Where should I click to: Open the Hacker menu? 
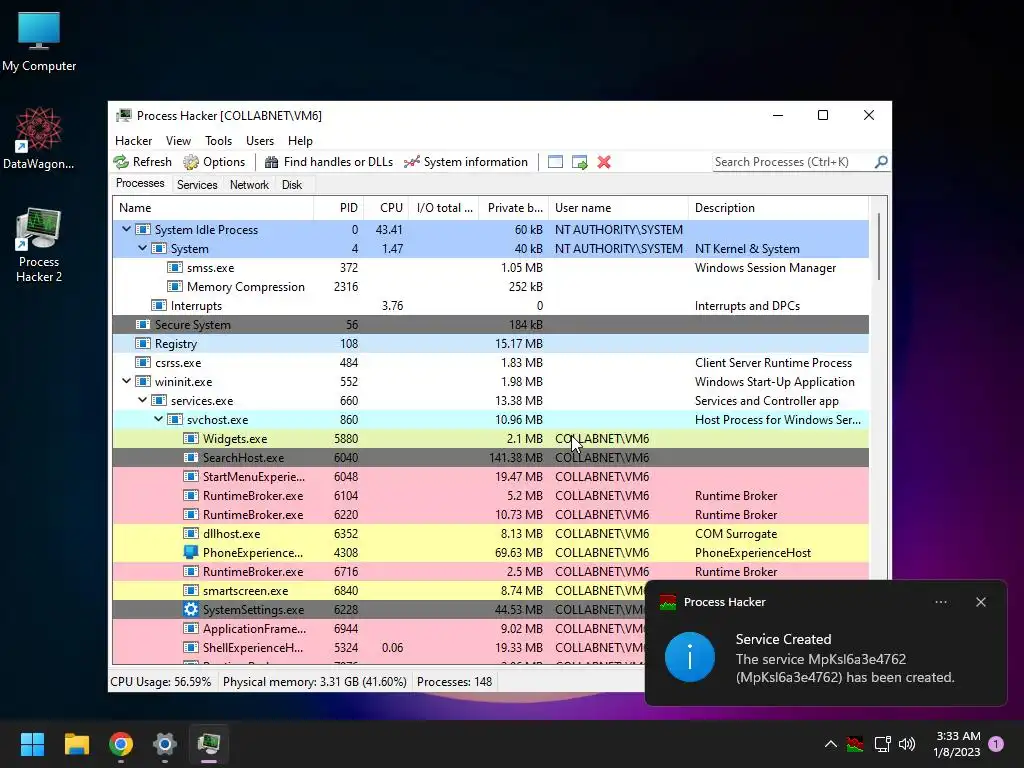tap(133, 140)
